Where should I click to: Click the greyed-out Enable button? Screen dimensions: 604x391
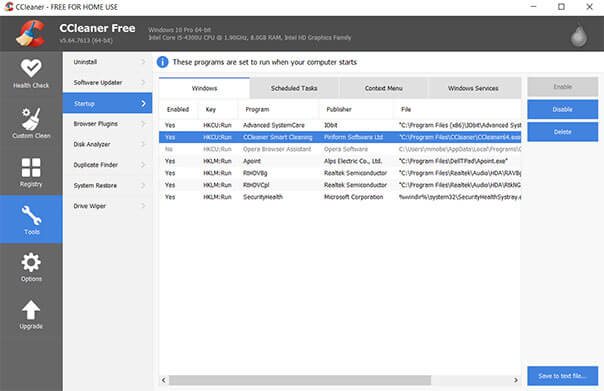pyautogui.click(x=562, y=87)
